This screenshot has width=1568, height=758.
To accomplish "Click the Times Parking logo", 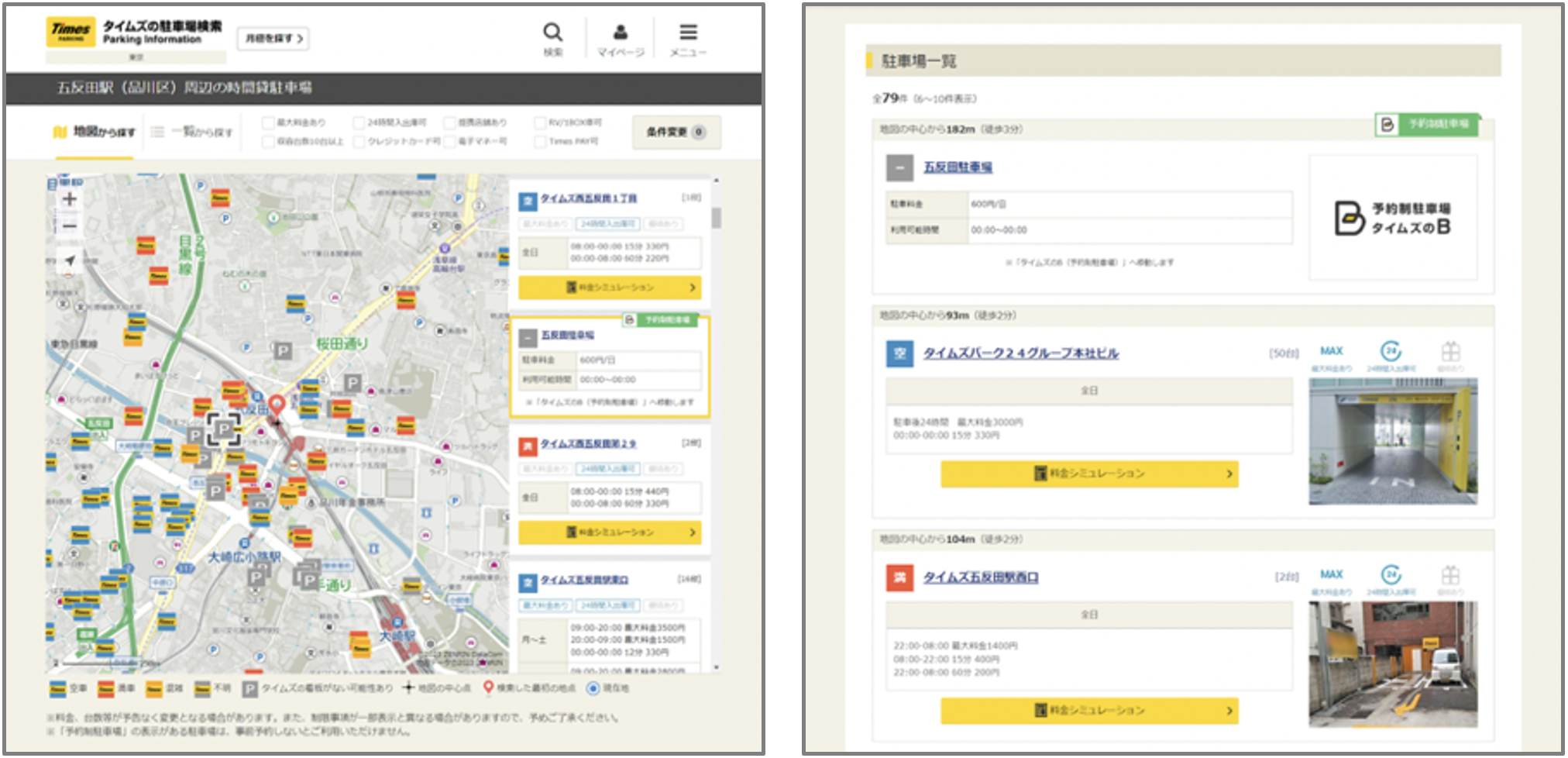I will click(71, 32).
